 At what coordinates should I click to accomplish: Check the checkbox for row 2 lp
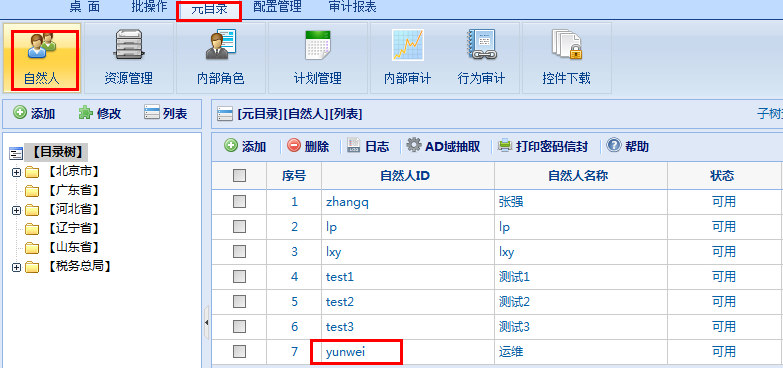point(240,227)
